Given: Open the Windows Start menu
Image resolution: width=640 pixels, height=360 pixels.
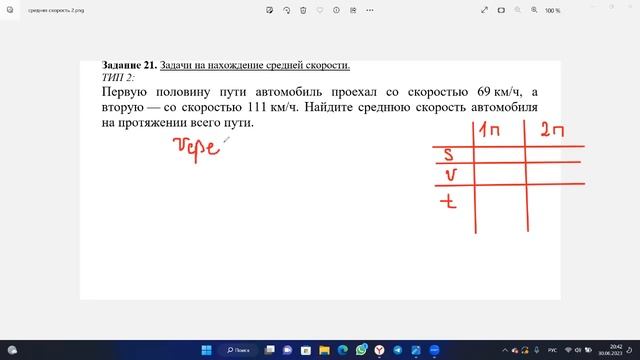Looking at the screenshot, I should 207,350.
